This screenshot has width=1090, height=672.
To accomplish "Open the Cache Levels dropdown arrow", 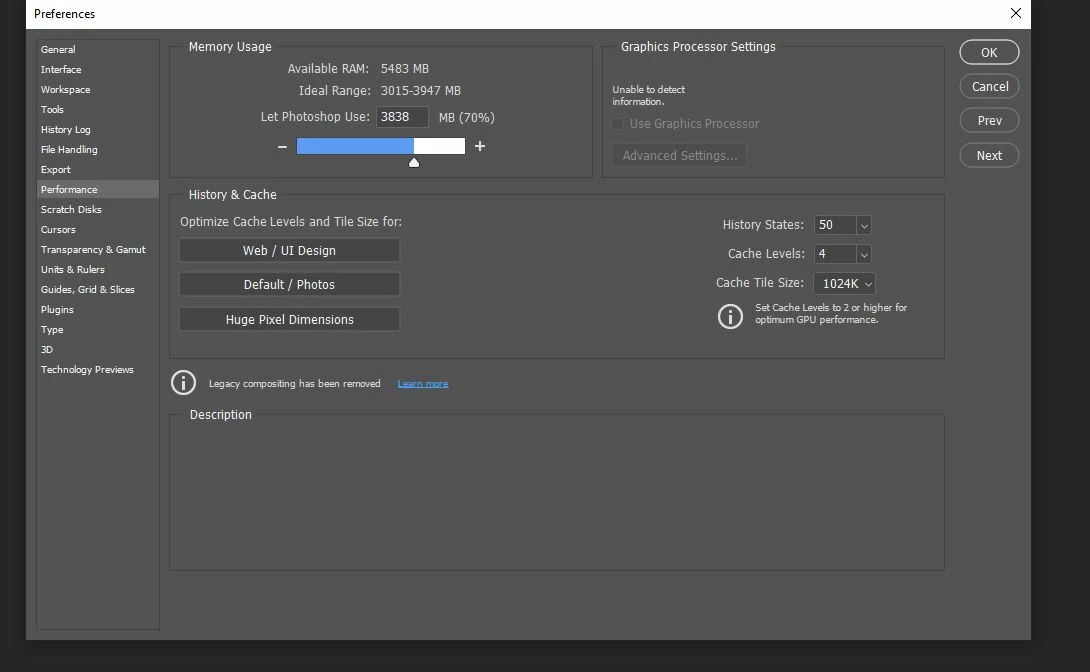I will [x=863, y=254].
